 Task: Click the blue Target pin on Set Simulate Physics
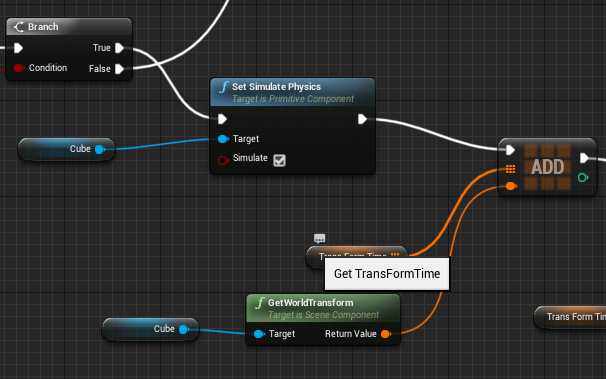coord(223,139)
